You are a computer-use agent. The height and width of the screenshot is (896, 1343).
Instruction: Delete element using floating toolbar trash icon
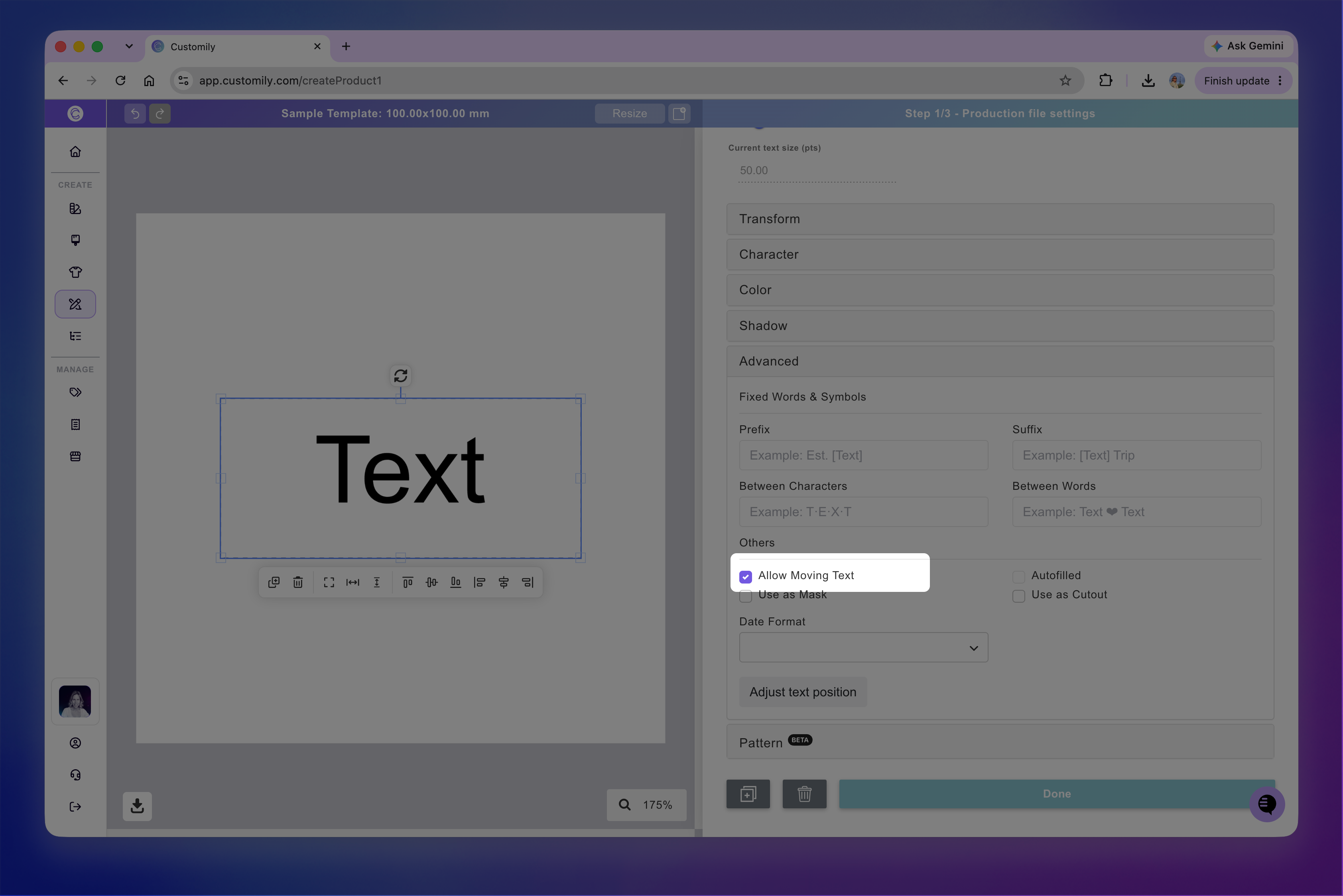pos(298,582)
